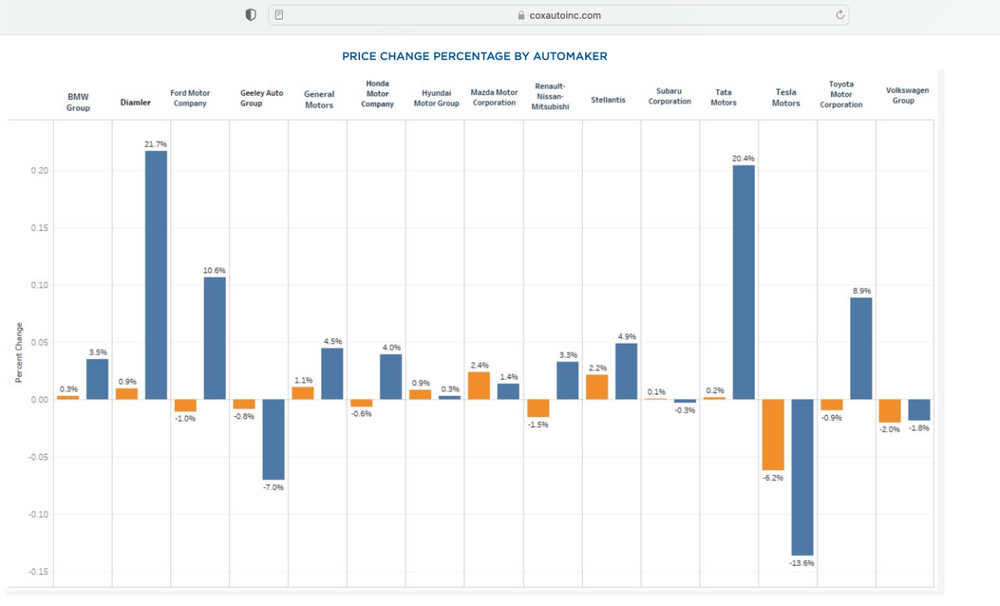Open the Reader view icon in address bar
The image size is (1000, 606).
point(279,15)
